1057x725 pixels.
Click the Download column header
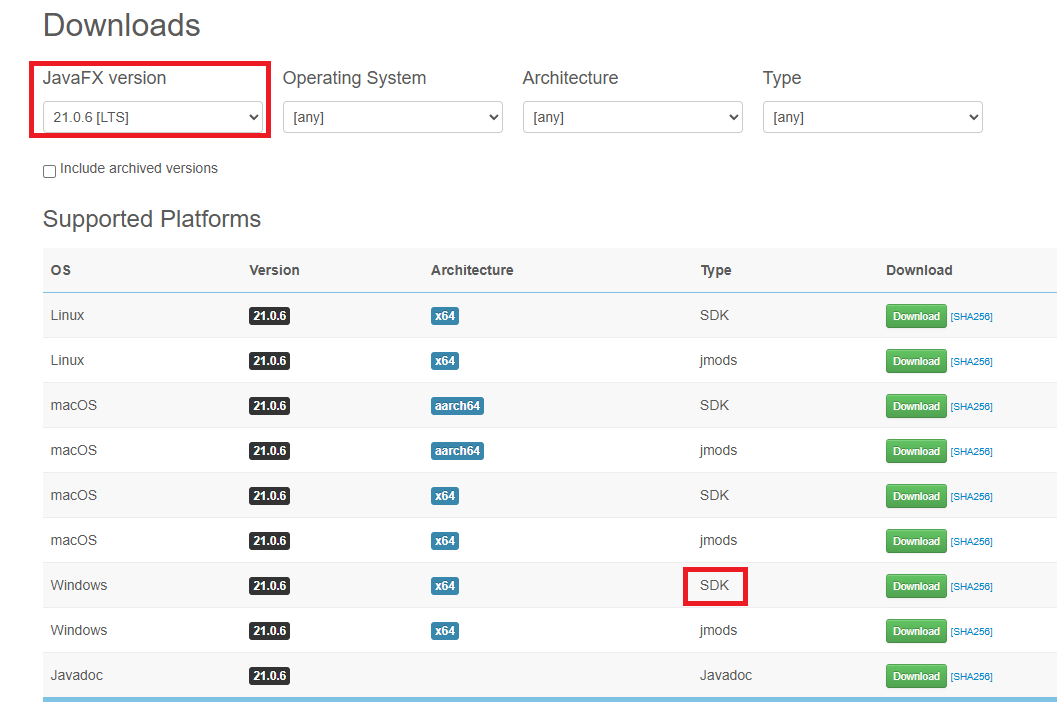click(919, 270)
